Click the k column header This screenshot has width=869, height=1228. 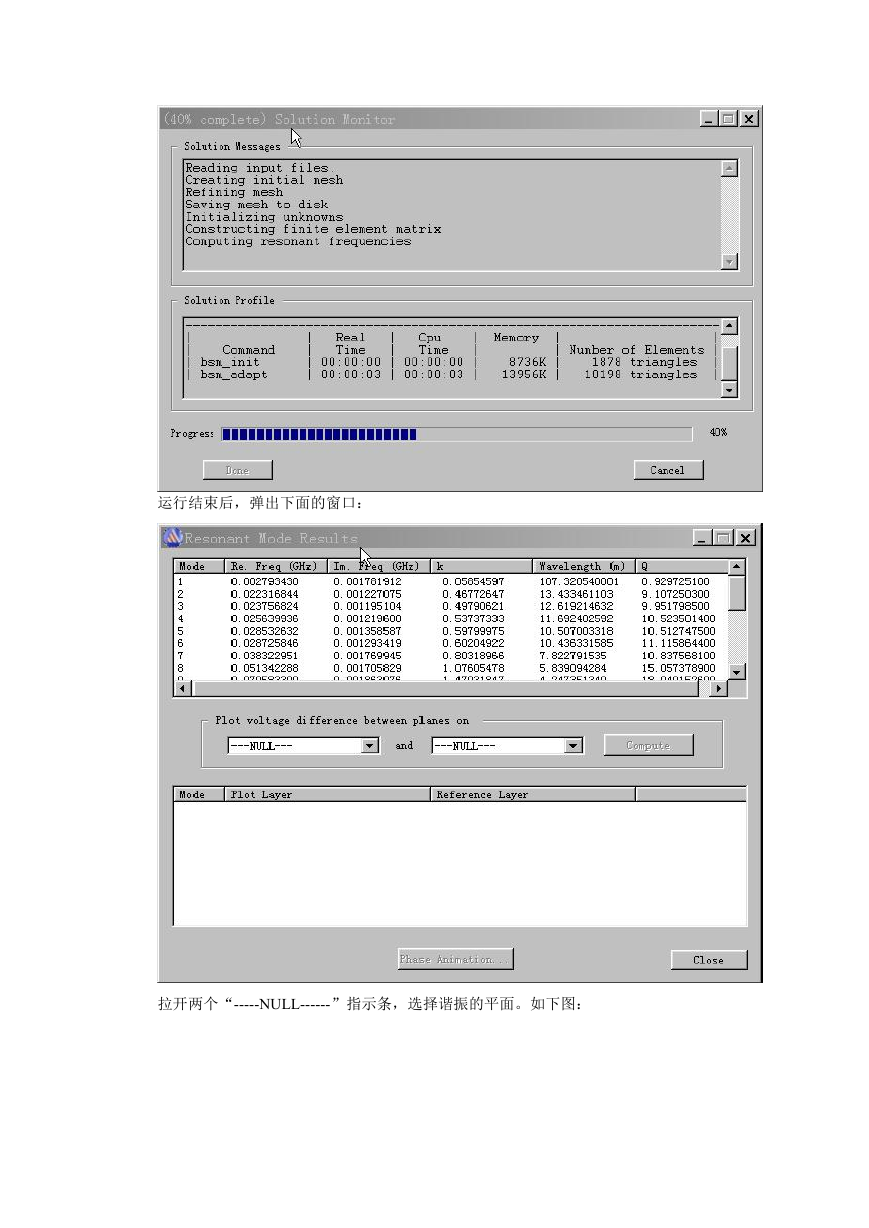[481, 566]
